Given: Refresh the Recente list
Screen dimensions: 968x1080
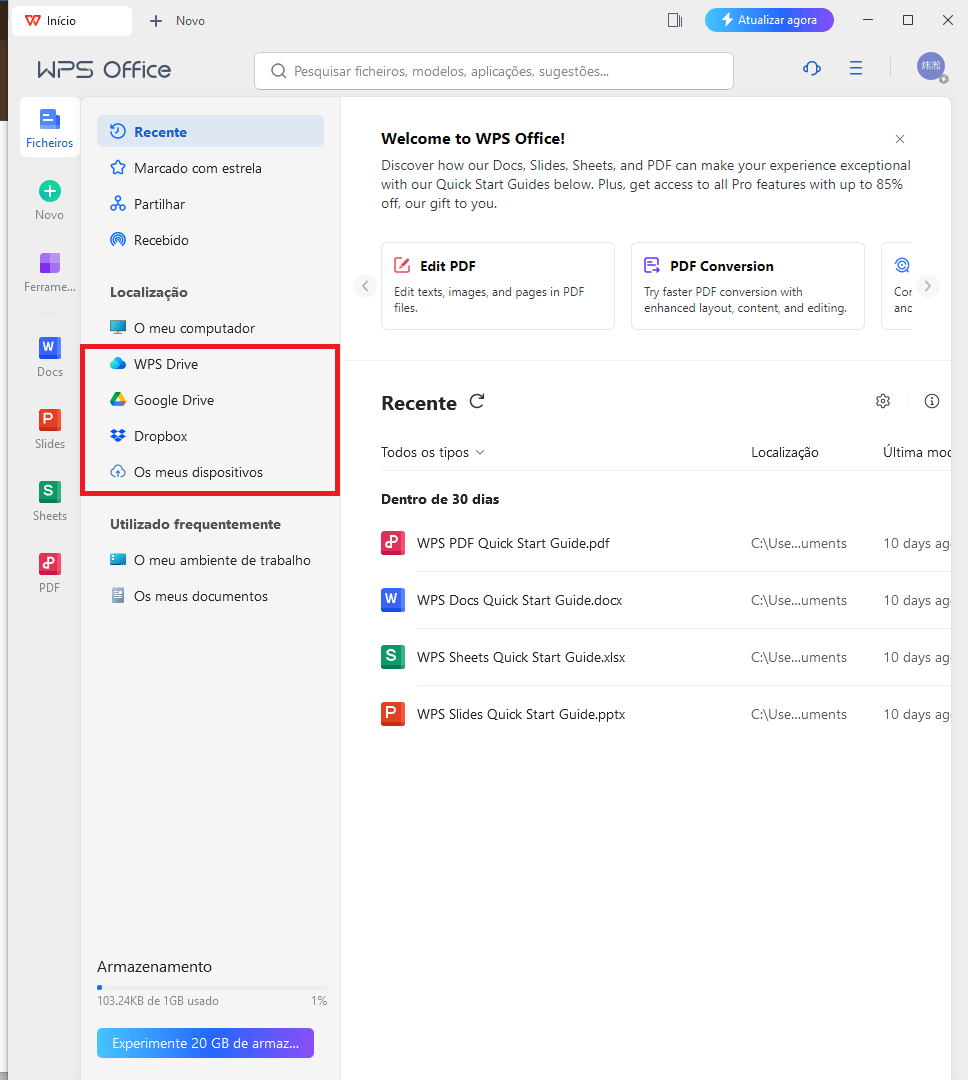Looking at the screenshot, I should [x=477, y=402].
